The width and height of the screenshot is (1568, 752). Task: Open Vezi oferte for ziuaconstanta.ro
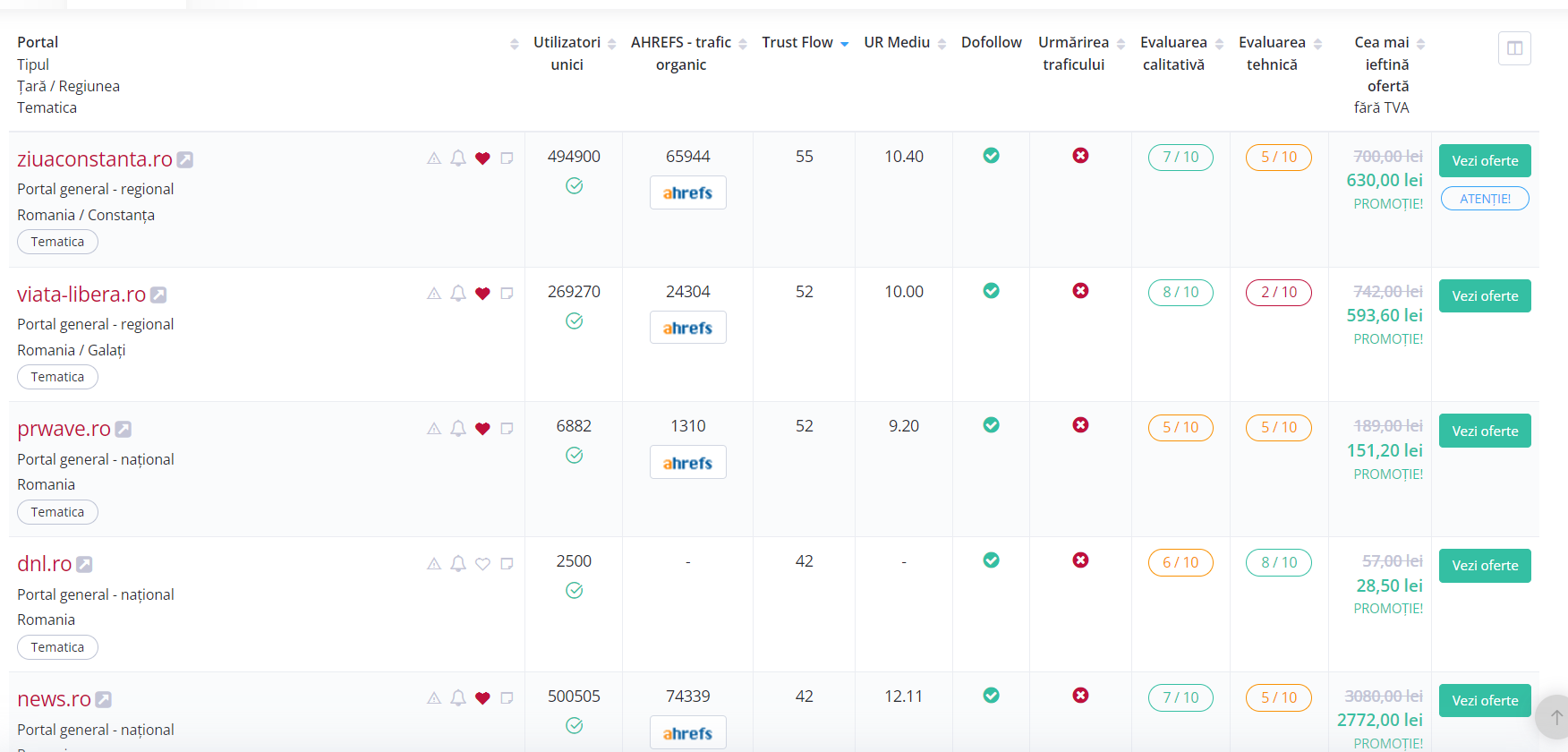1485,161
